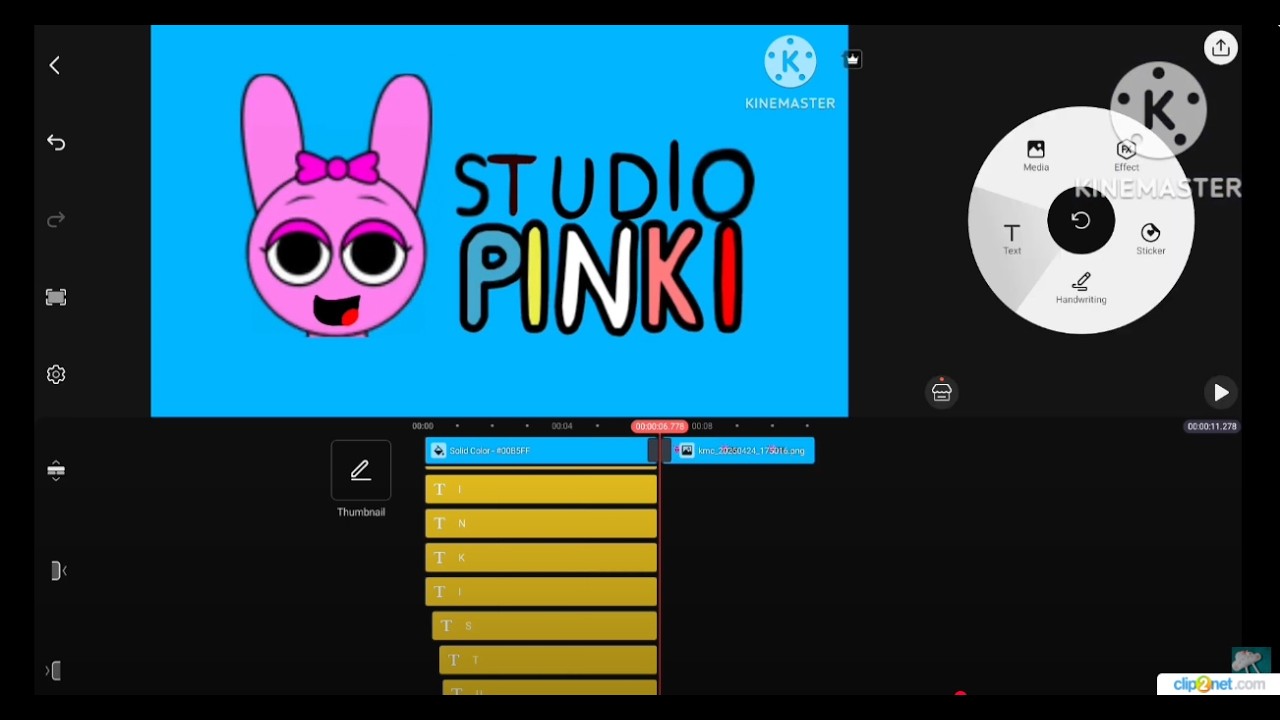Select the text layer labeled T

[548, 660]
